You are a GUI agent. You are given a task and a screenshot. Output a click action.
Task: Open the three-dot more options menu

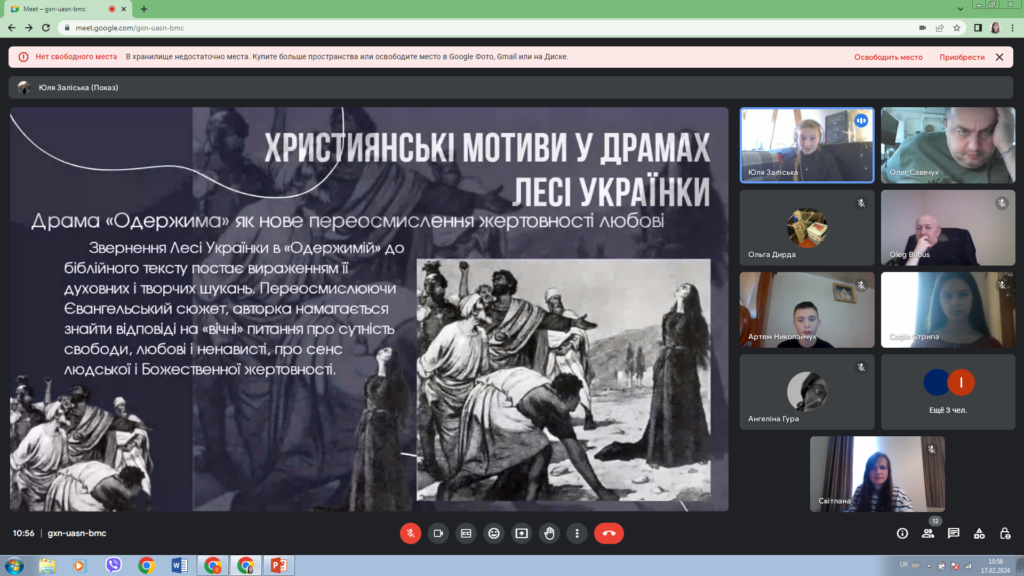(577, 533)
